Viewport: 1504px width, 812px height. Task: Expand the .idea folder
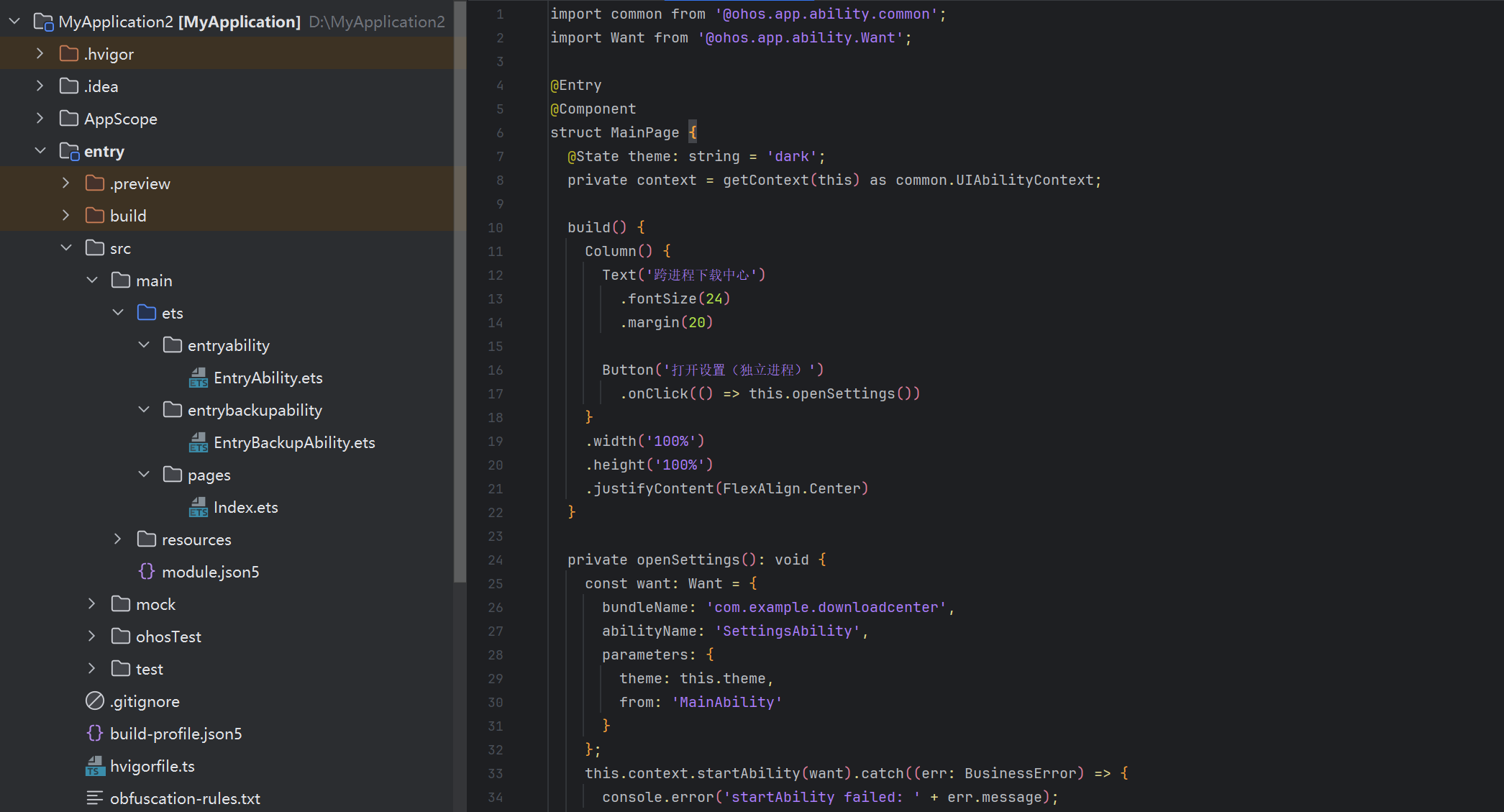(40, 86)
